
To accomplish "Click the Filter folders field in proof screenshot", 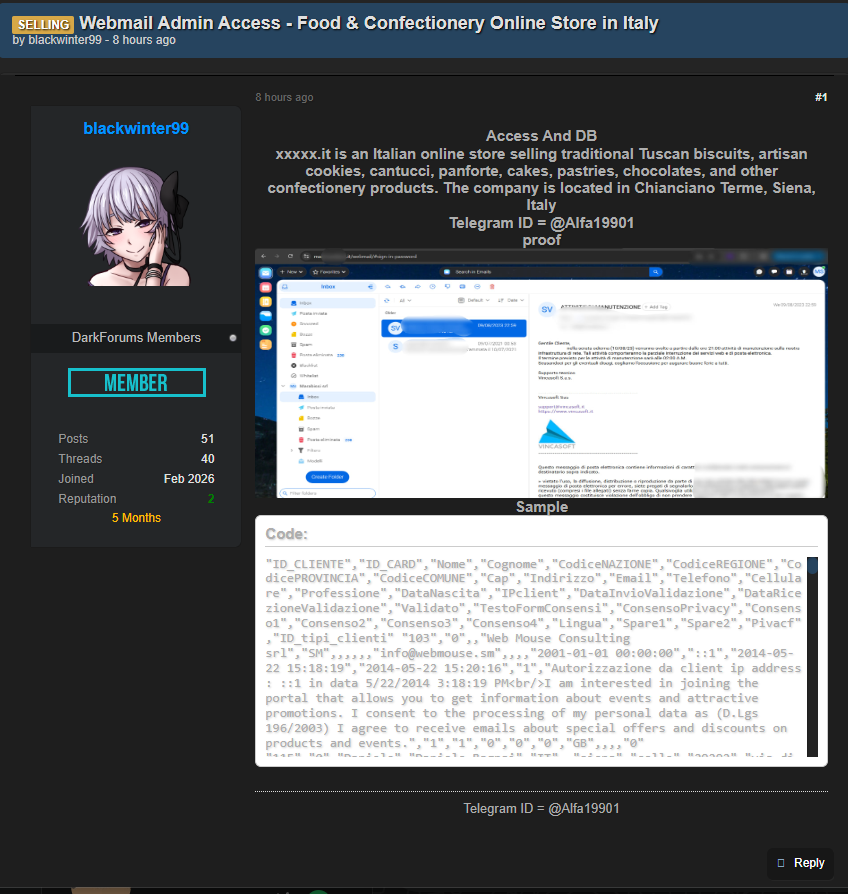I will (x=327, y=493).
